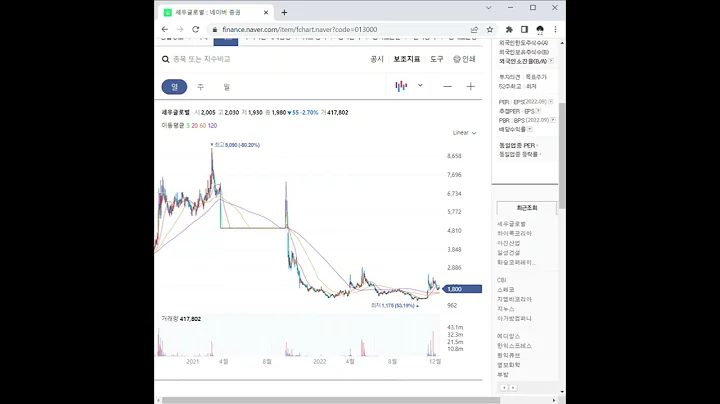Expand the chart type dropdown chevron
Viewport: 720px width, 404px height.
[x=420, y=85]
